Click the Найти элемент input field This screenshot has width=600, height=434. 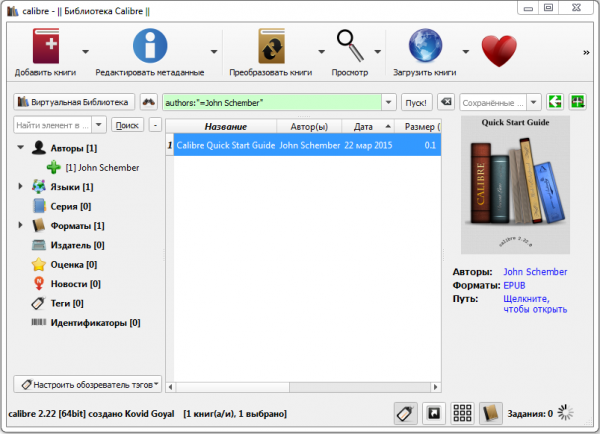tap(52, 125)
